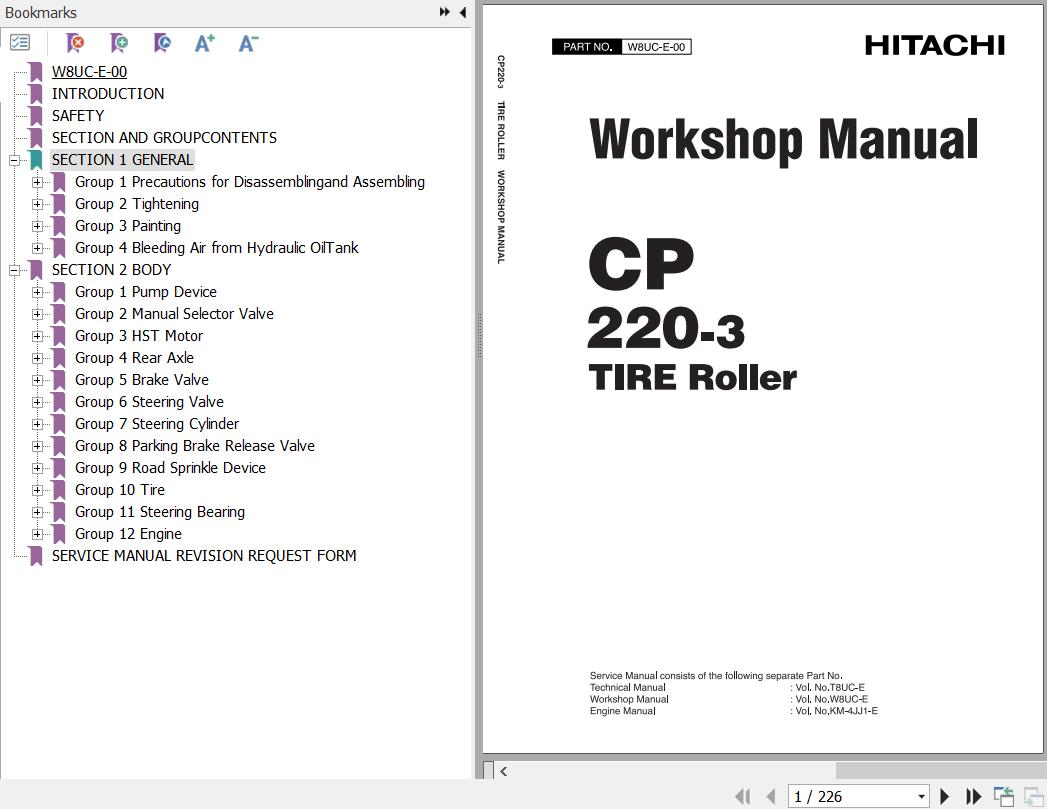Expand Group 12 Engine bookmark
The height and width of the screenshot is (809, 1047).
tap(37, 534)
